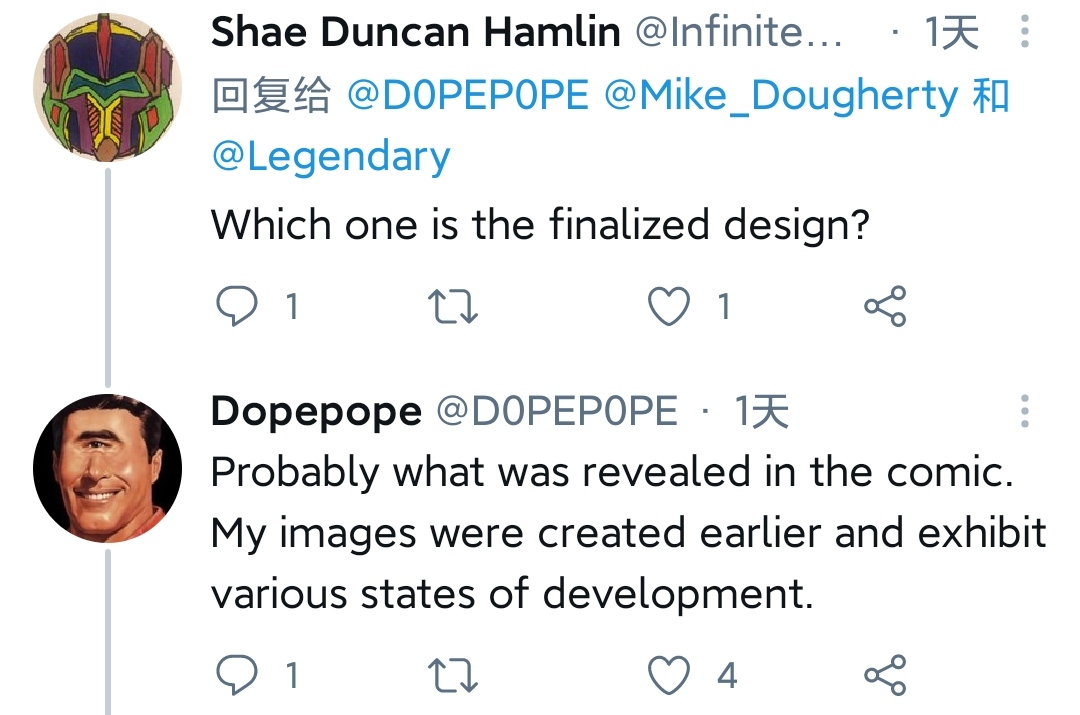The height and width of the screenshot is (715, 1080).
Task: Reply to Shae Duncan Hamlin's tweet
Action: 237,306
